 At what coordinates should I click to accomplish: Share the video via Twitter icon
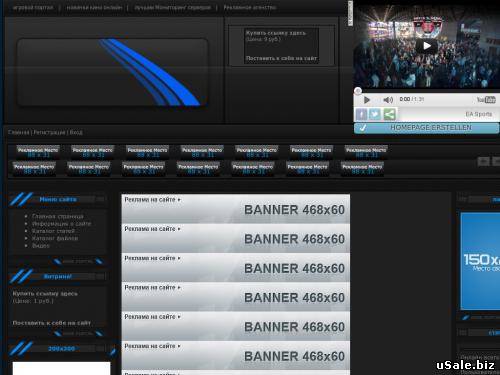375,114
